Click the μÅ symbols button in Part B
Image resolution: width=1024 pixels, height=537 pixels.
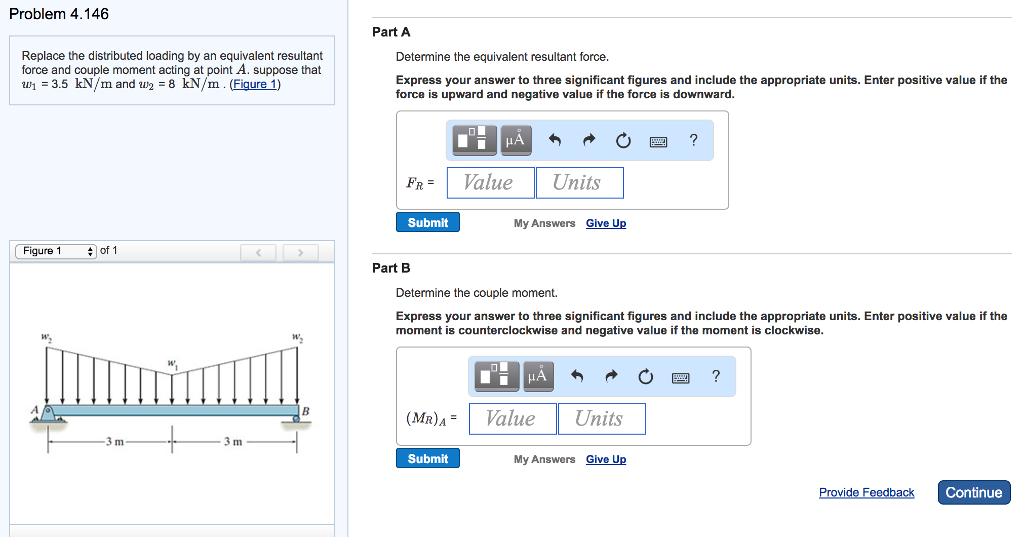click(537, 377)
